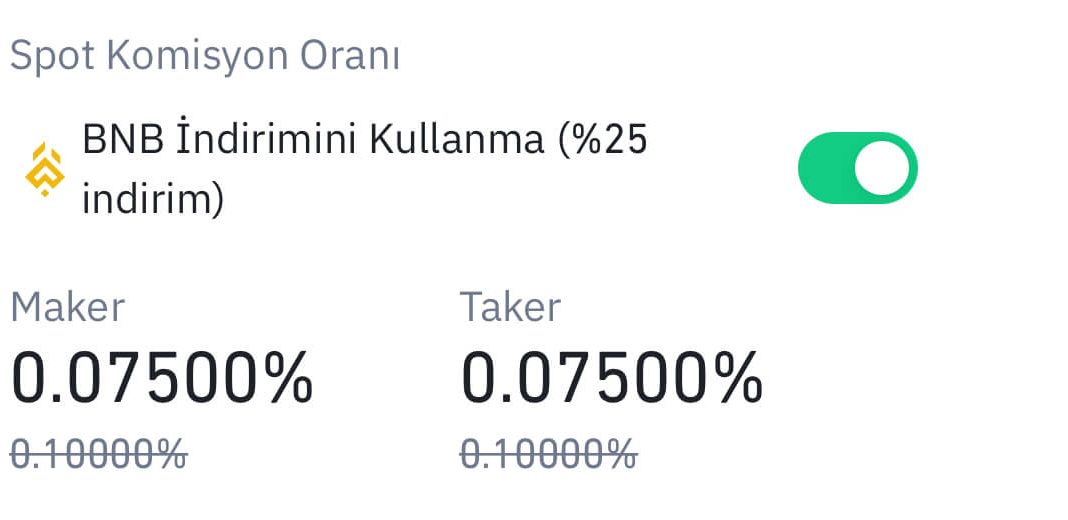1068x520 pixels.
Task: Click the BNB İndirimini Kullanma label
Action: coord(313,140)
